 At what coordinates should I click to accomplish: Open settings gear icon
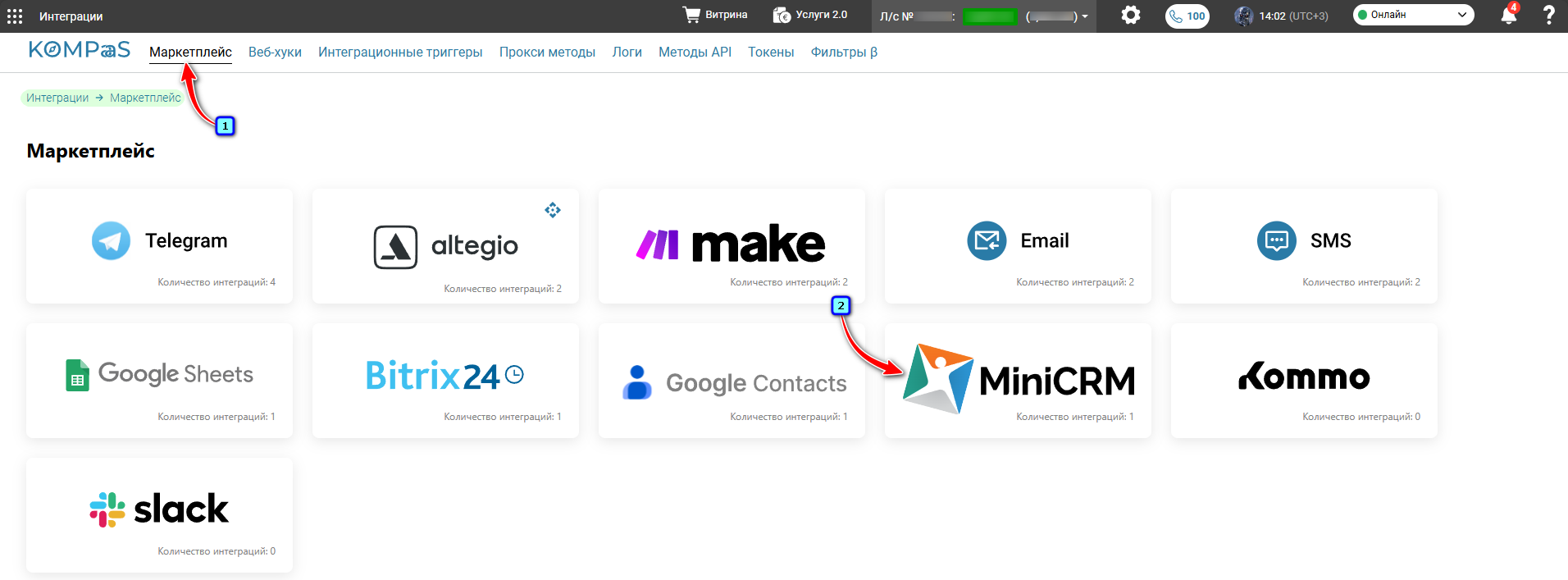pyautogui.click(x=1131, y=15)
